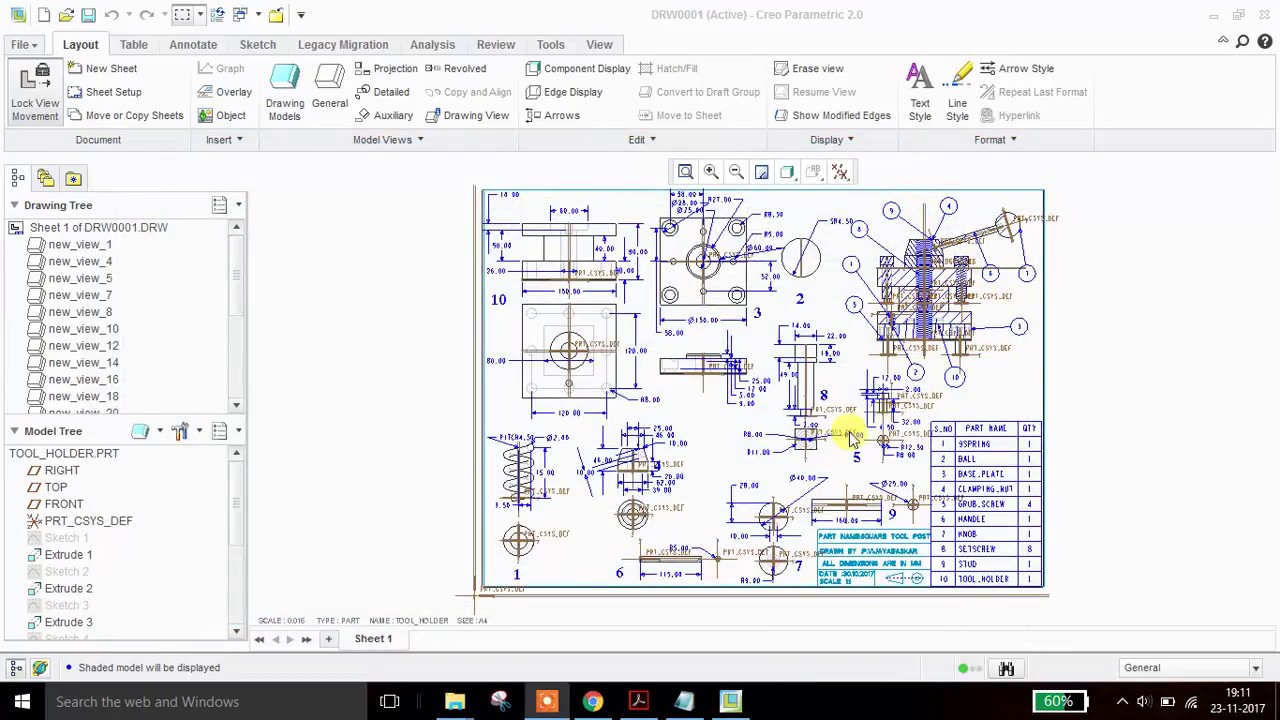This screenshot has height=720, width=1280.
Task: Click the Refit view icon
Action: click(x=685, y=172)
